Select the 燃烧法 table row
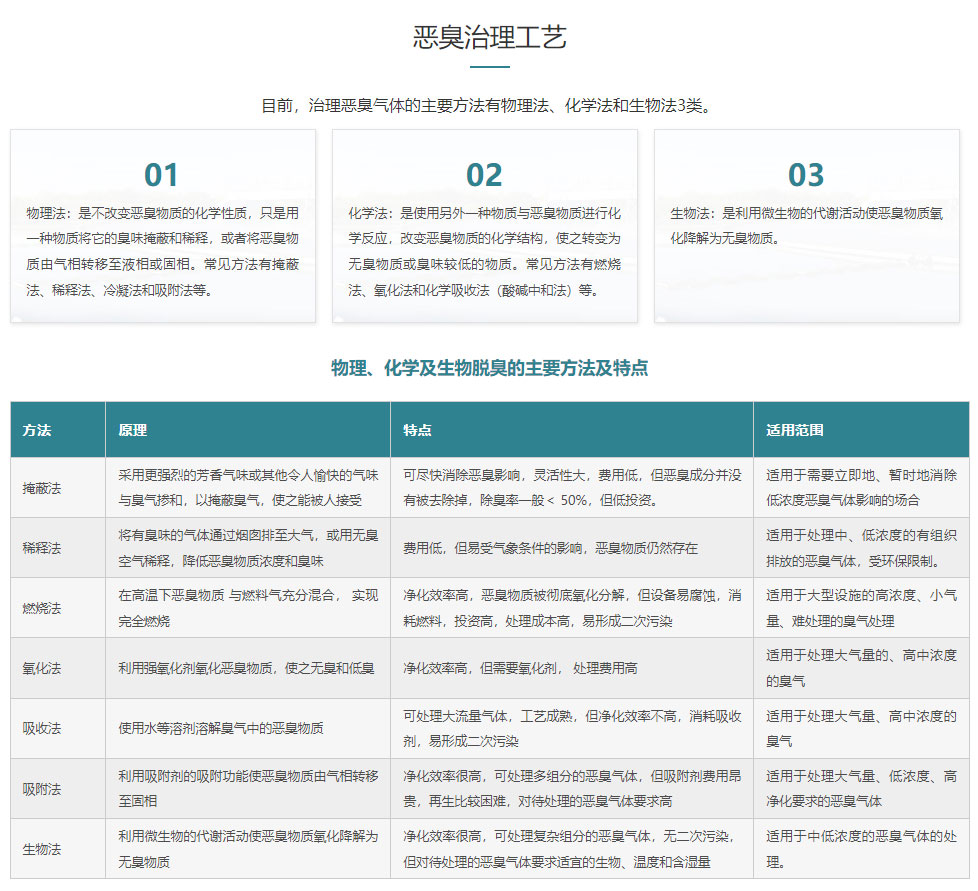 point(490,607)
